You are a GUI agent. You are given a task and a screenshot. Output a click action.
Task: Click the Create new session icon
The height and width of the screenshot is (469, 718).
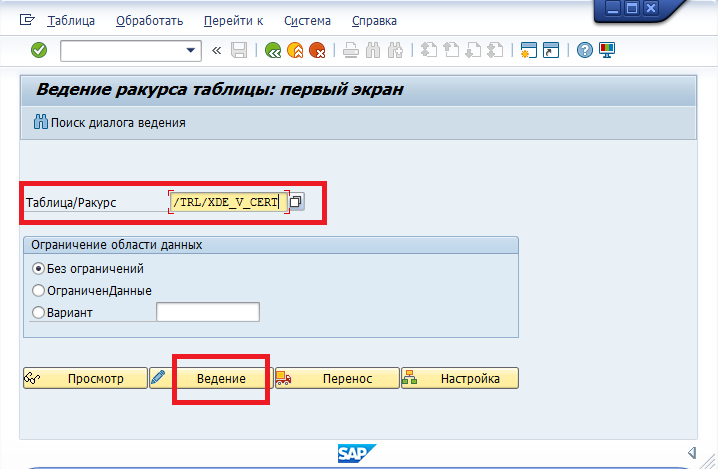pyautogui.click(x=528, y=50)
